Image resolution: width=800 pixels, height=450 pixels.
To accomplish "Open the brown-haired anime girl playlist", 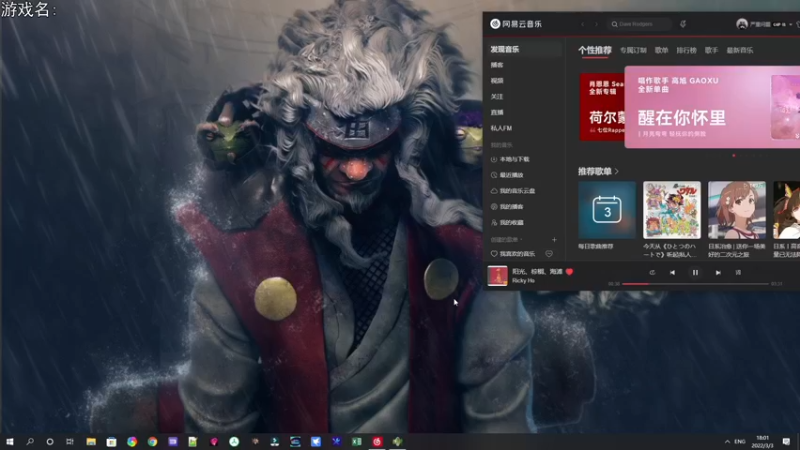I will [x=737, y=210].
